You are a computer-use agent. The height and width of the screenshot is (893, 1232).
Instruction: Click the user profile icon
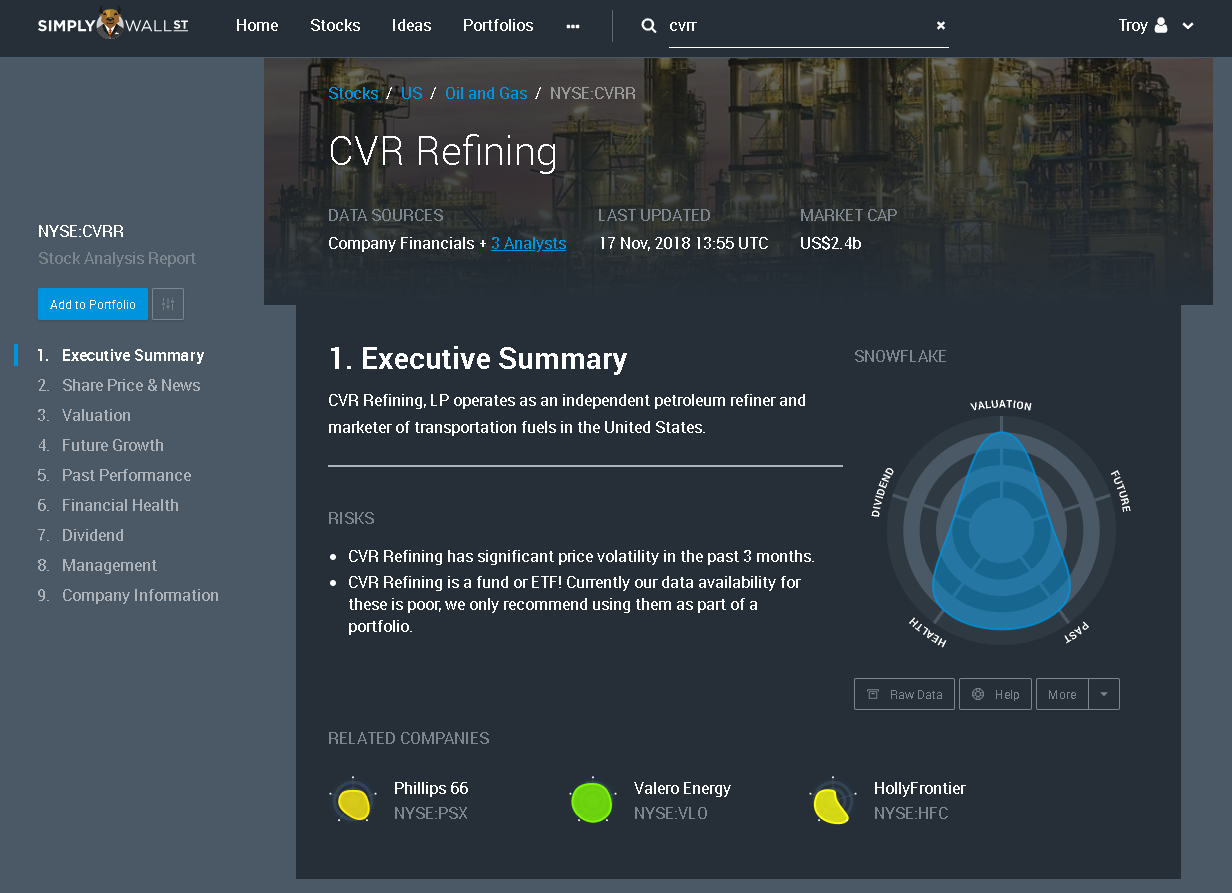point(1161,26)
